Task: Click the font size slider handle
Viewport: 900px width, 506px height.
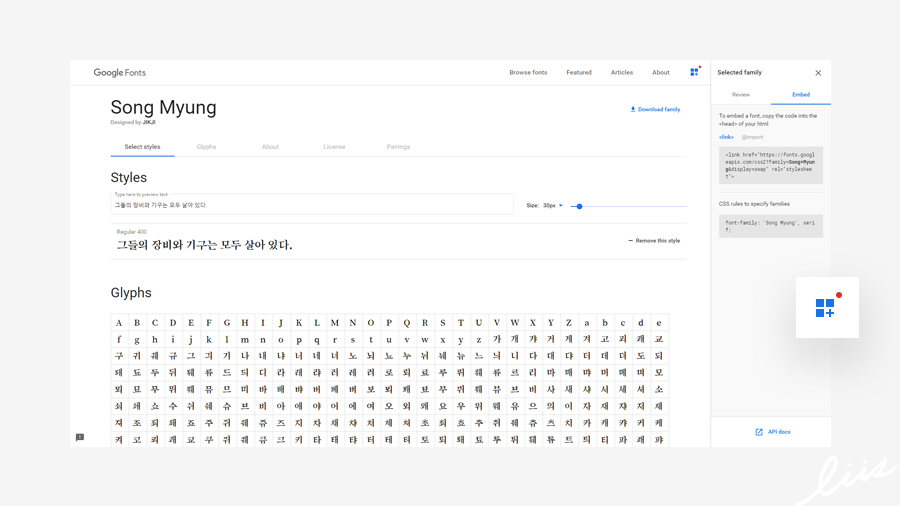Action: (579, 206)
